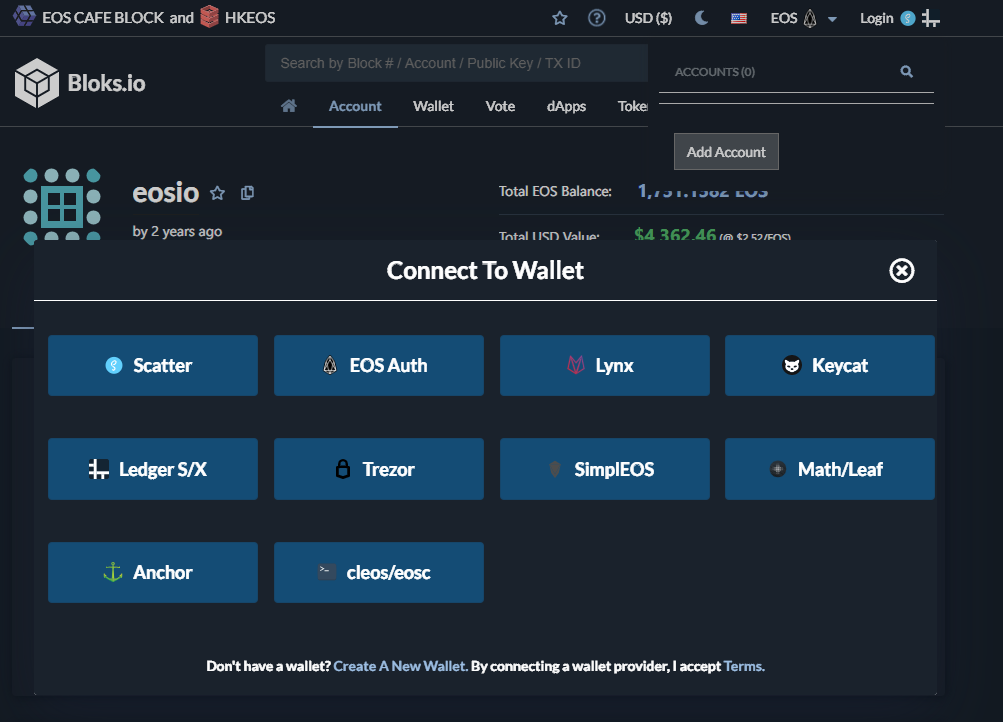Choose EOS Auth wallet option
The image size is (1003, 722).
point(379,365)
